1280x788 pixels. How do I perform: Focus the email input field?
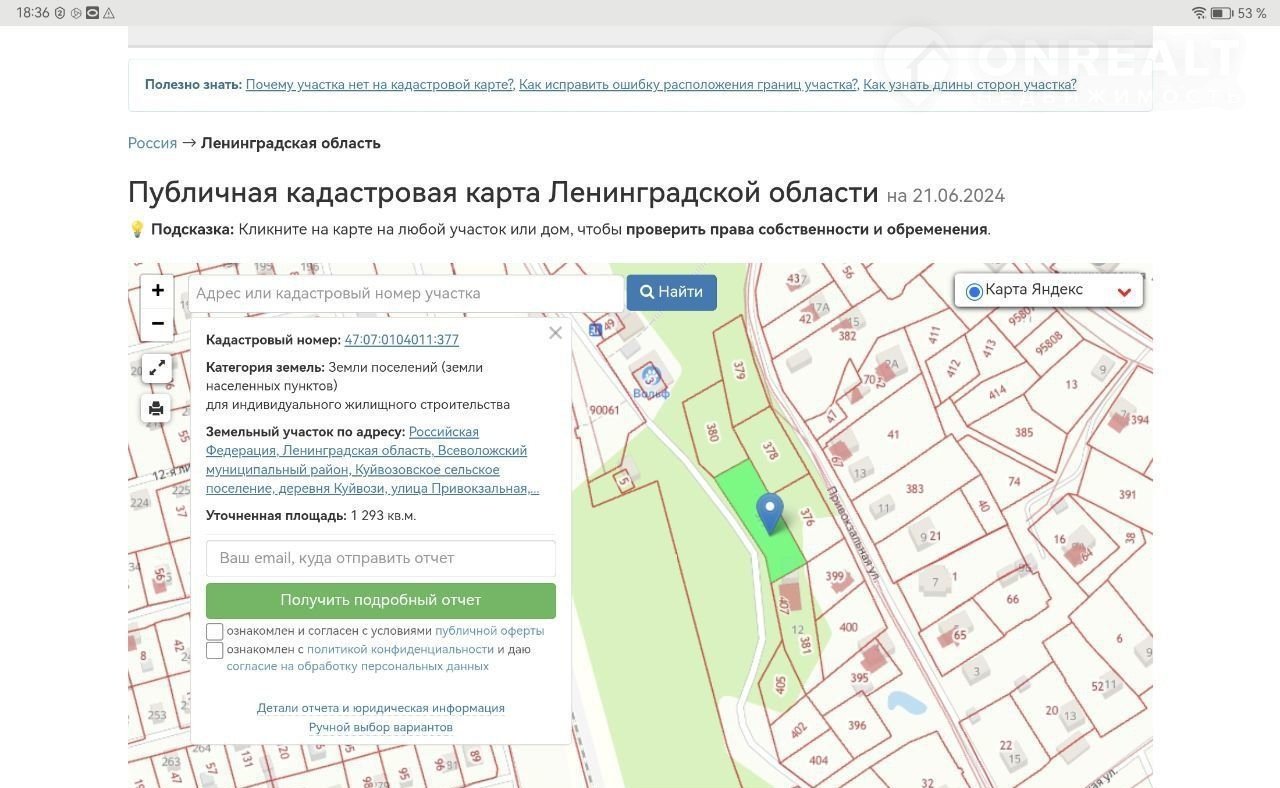pyautogui.click(x=380, y=558)
